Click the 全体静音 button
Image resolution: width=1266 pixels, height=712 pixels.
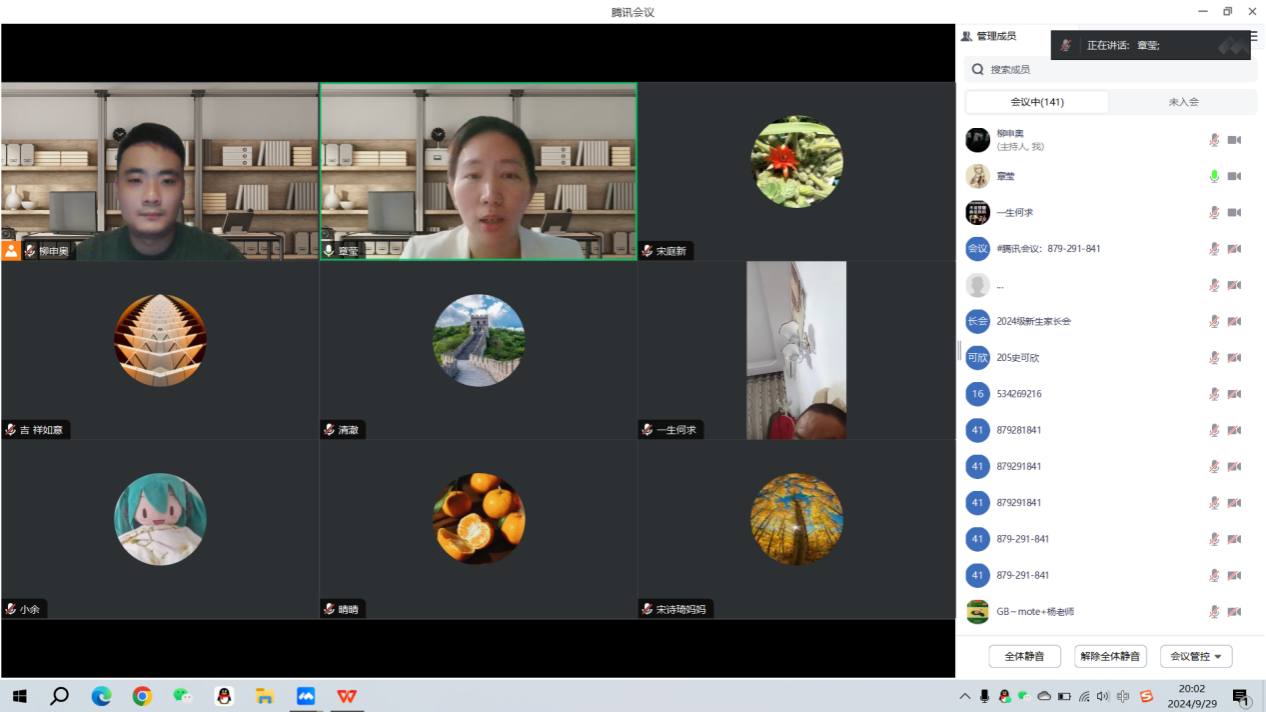pos(1024,656)
